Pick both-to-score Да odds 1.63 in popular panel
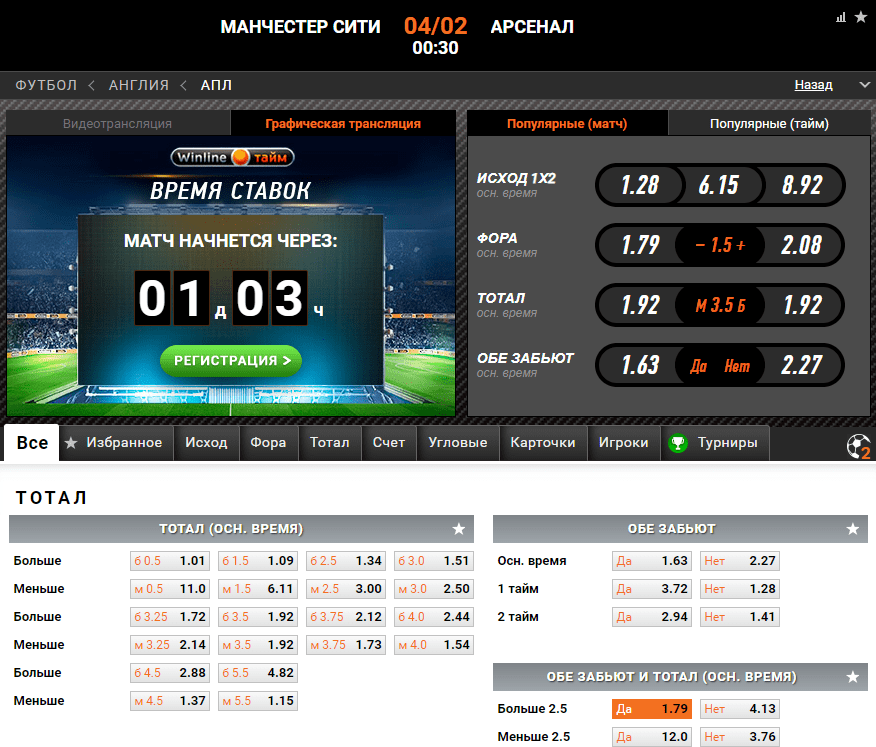The width and height of the screenshot is (876, 747). pos(640,365)
